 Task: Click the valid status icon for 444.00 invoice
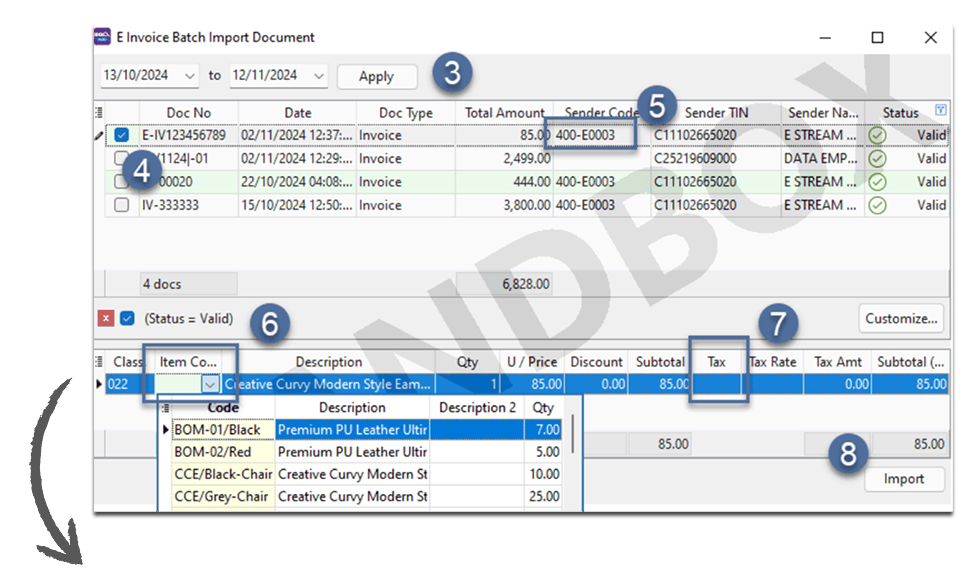877,182
